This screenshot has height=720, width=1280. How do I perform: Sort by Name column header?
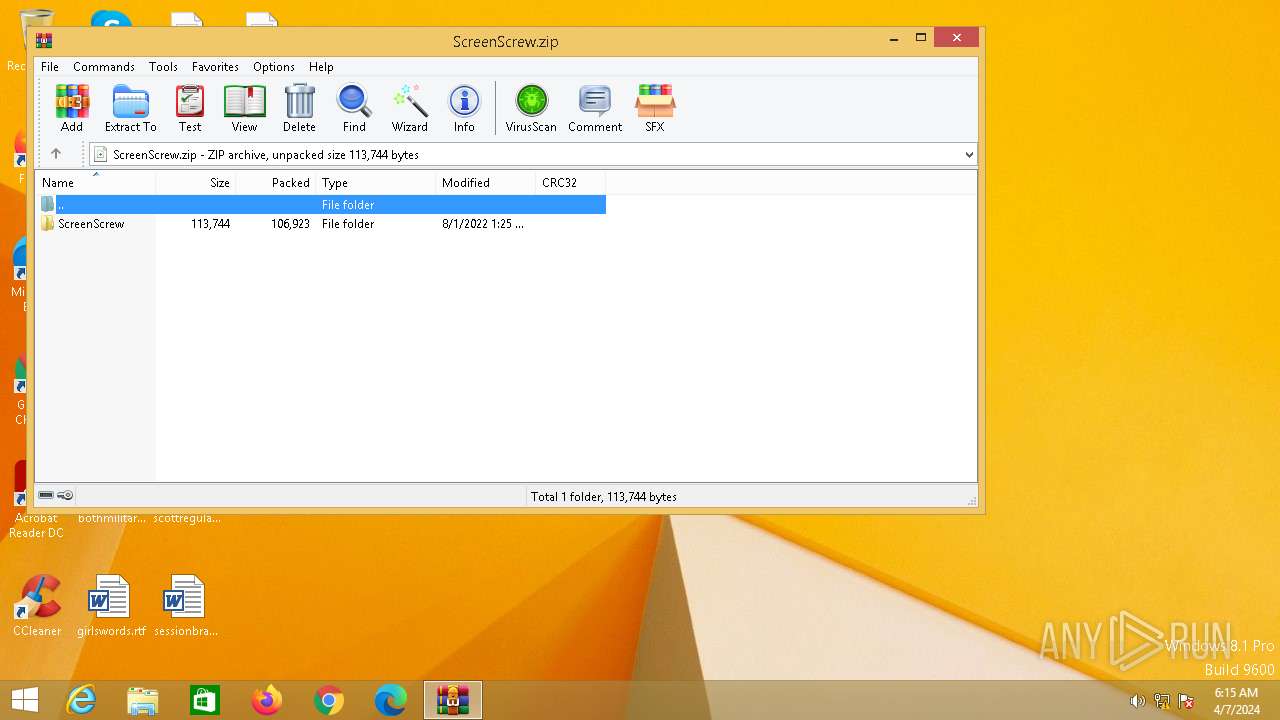coord(96,183)
